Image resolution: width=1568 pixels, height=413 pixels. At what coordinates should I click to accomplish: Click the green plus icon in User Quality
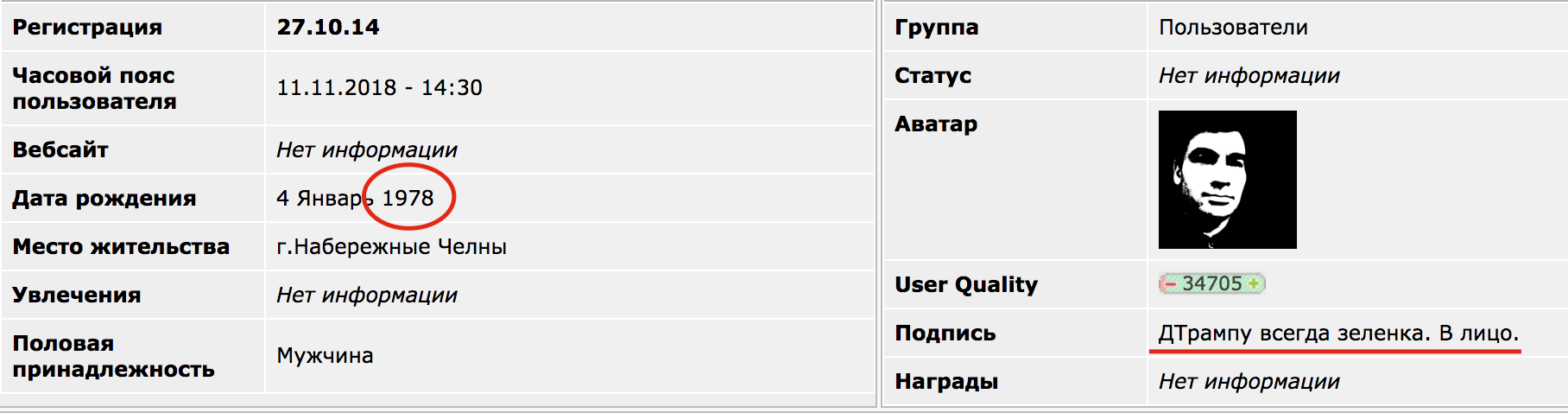(1254, 283)
